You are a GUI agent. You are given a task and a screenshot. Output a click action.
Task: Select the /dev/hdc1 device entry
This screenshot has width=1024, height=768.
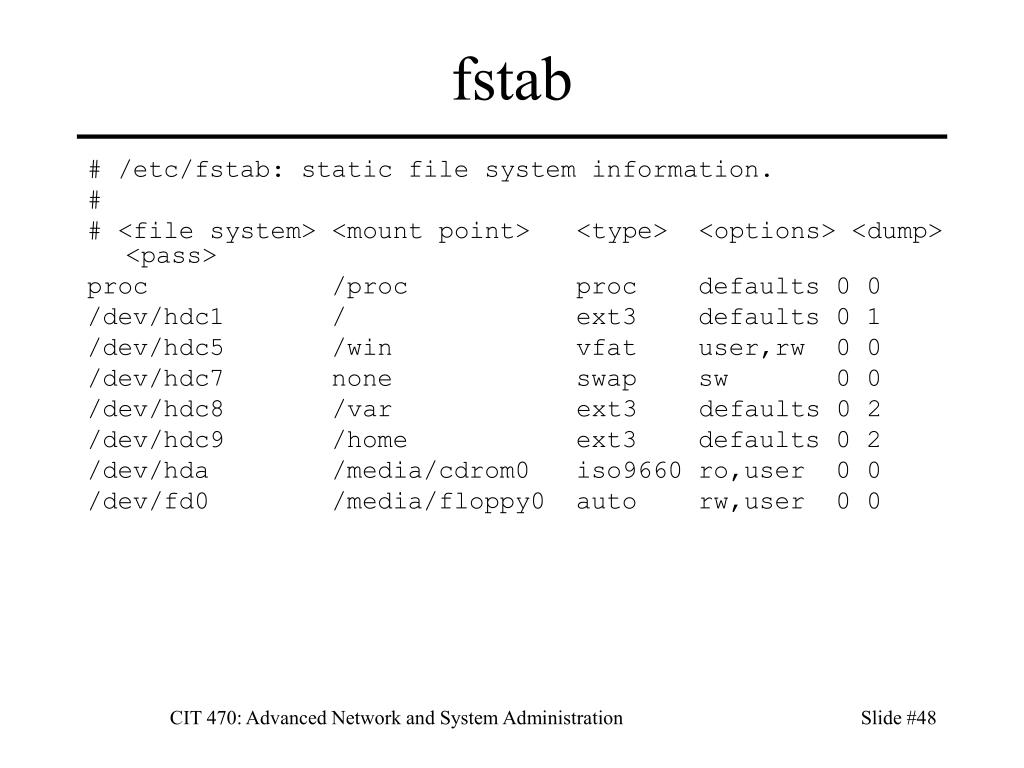point(155,317)
